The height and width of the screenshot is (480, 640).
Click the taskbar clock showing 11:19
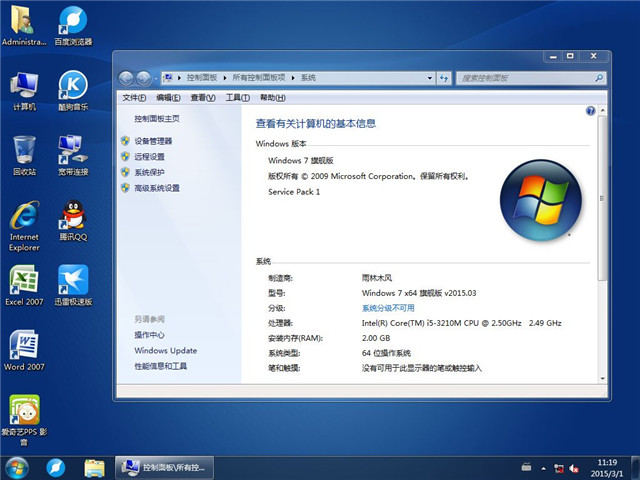(x=607, y=468)
